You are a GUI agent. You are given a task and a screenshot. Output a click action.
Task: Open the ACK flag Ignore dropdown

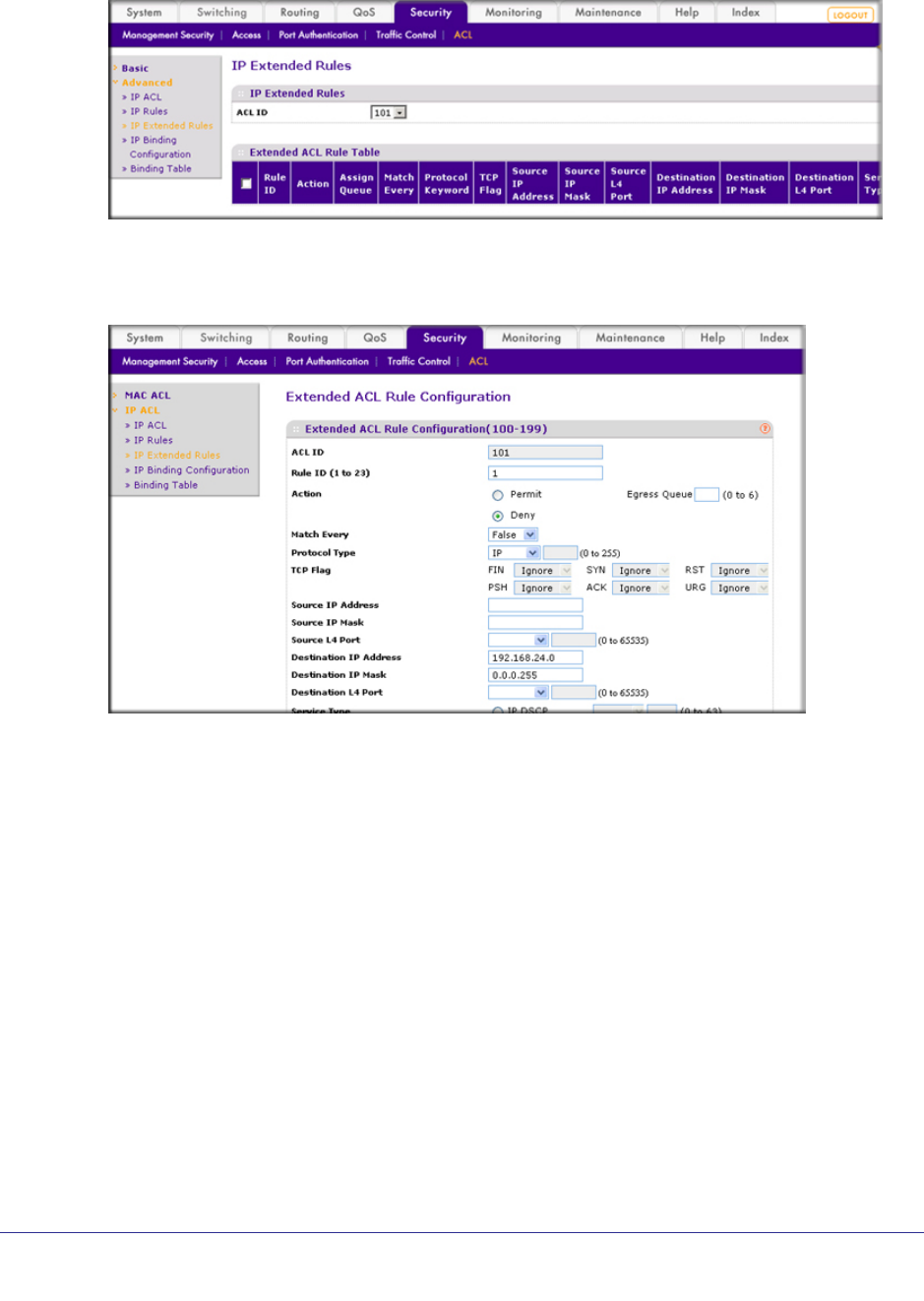pyautogui.click(x=641, y=589)
